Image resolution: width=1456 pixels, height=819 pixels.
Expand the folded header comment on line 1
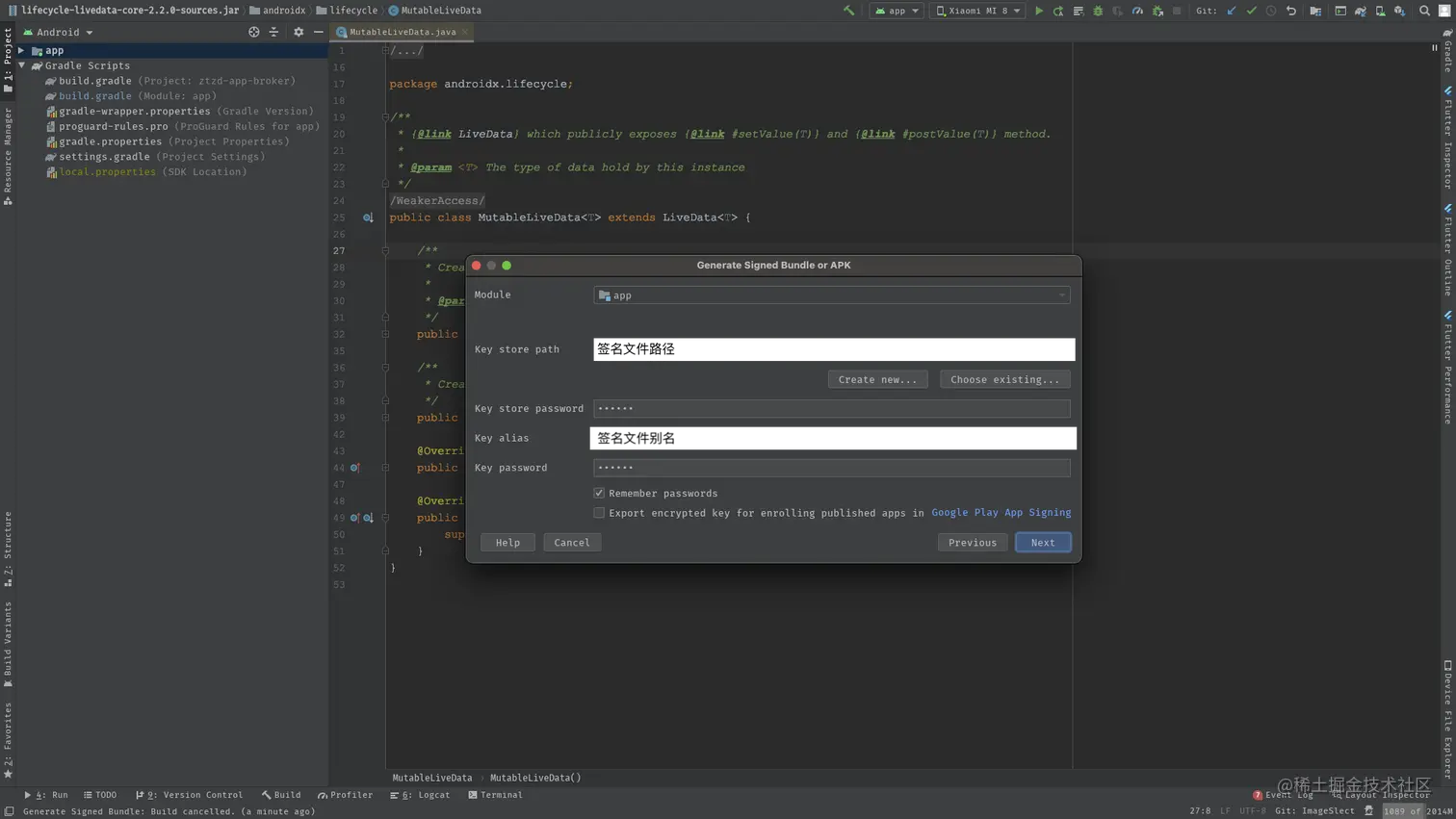385,50
